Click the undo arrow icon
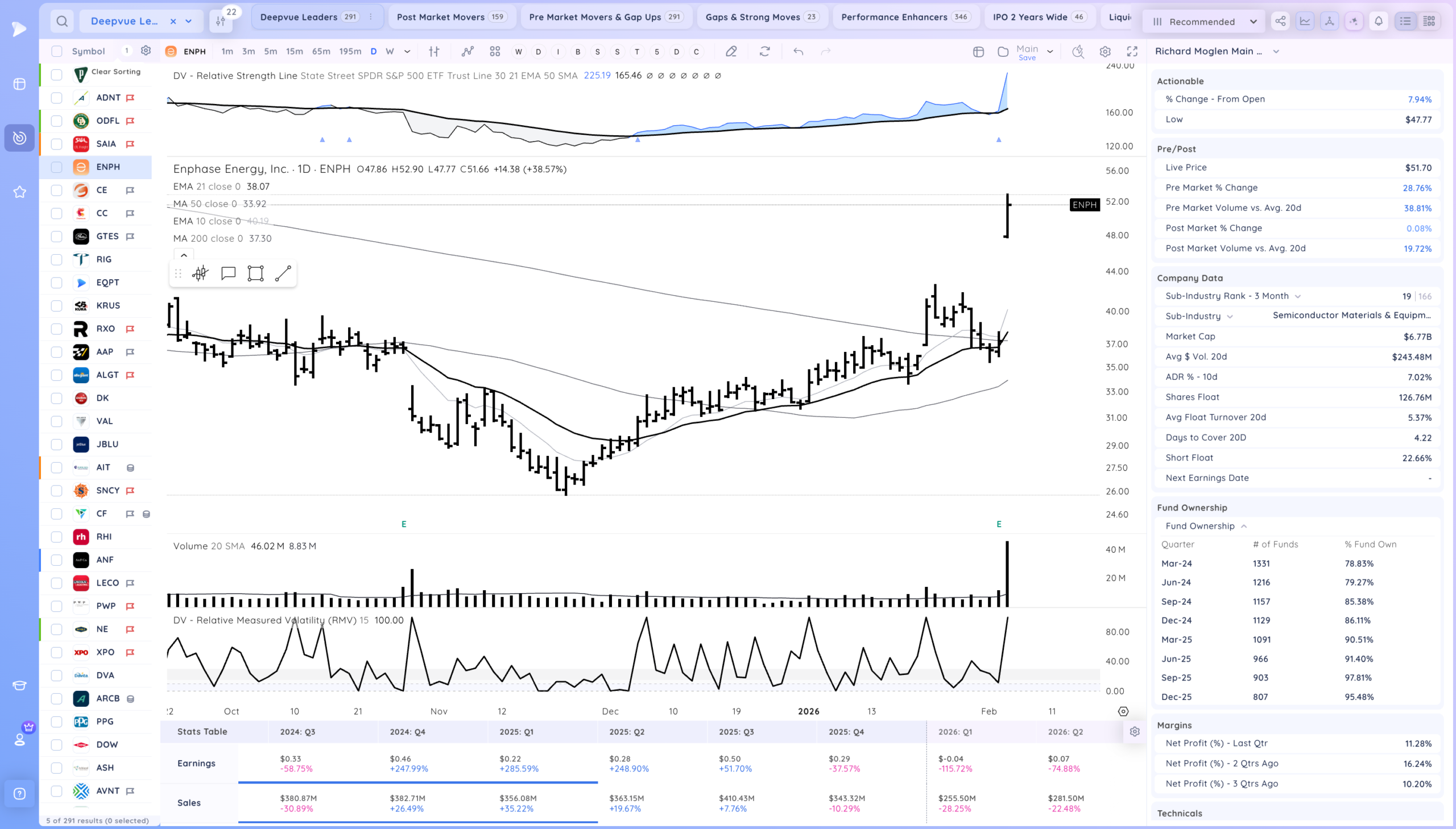Viewport: 1456px width, 829px height. point(799,52)
